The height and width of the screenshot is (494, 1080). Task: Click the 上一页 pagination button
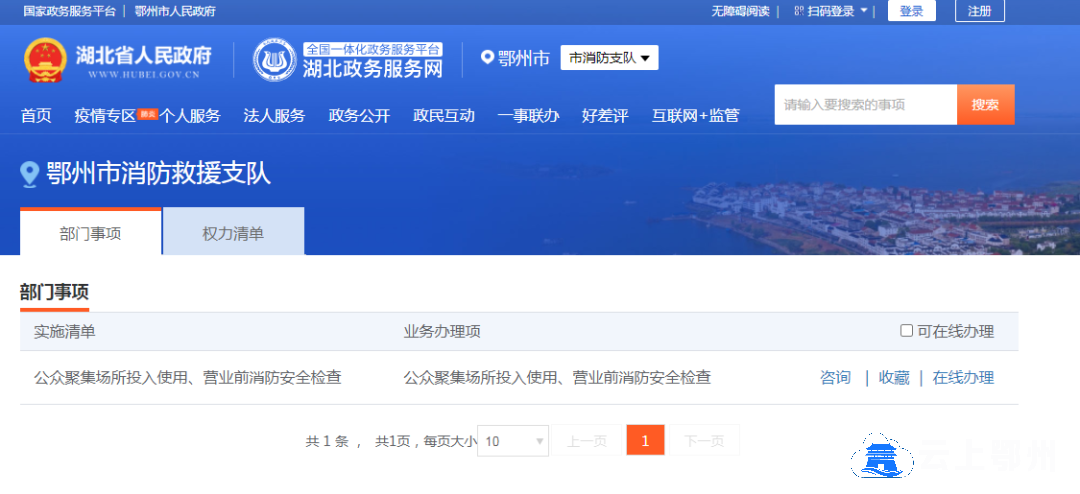click(x=587, y=441)
